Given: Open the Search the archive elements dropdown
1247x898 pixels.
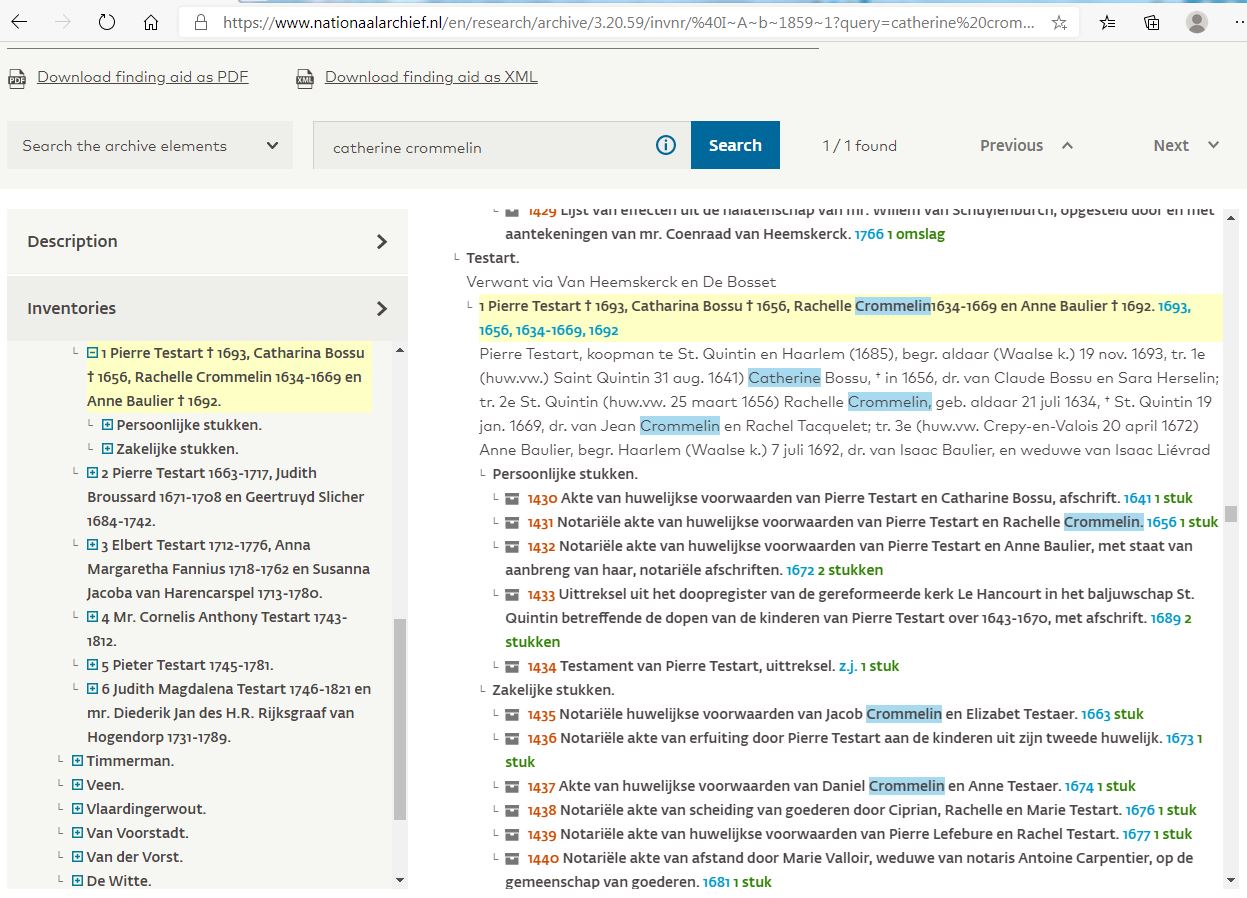Looking at the screenshot, I should tap(150, 146).
